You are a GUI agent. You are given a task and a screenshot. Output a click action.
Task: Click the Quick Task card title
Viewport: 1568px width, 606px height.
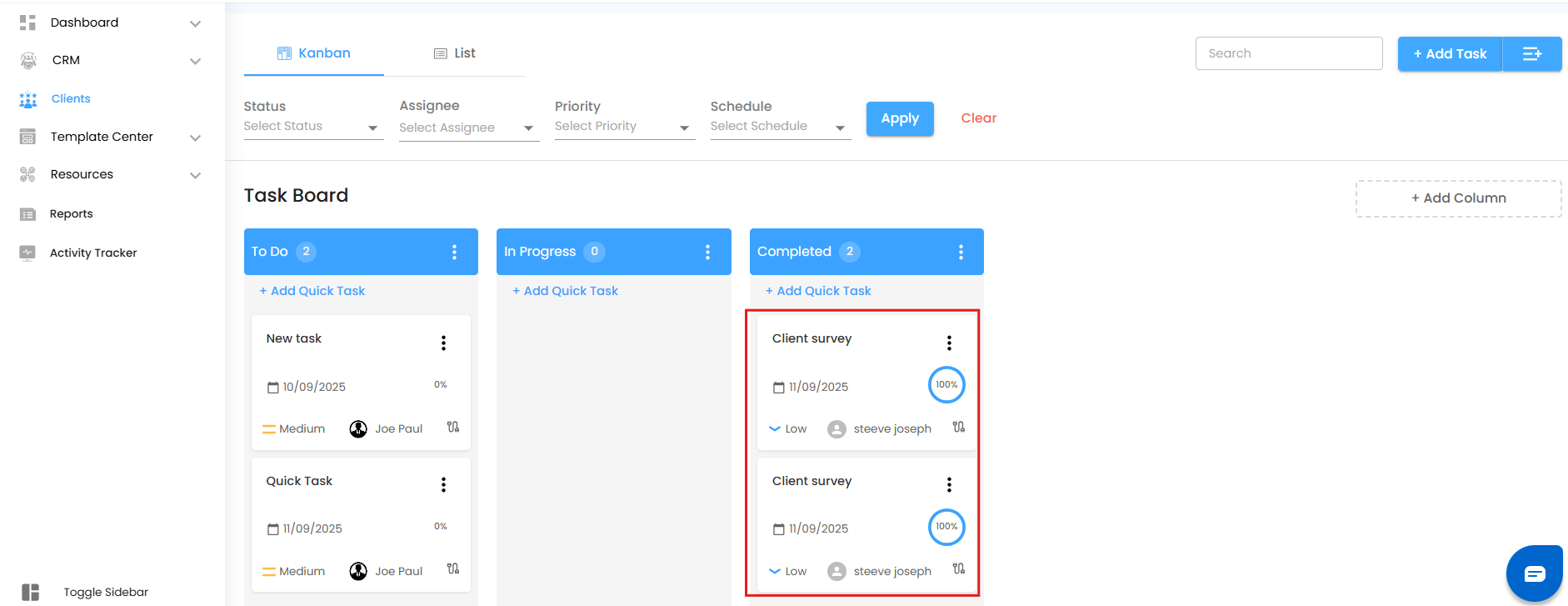(299, 481)
